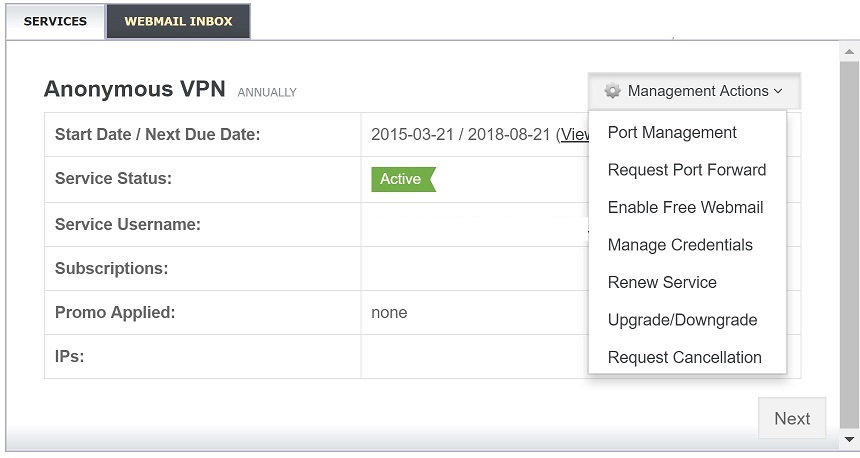This screenshot has width=860, height=458.
Task: Click the Service Username label
Action: coord(128,224)
